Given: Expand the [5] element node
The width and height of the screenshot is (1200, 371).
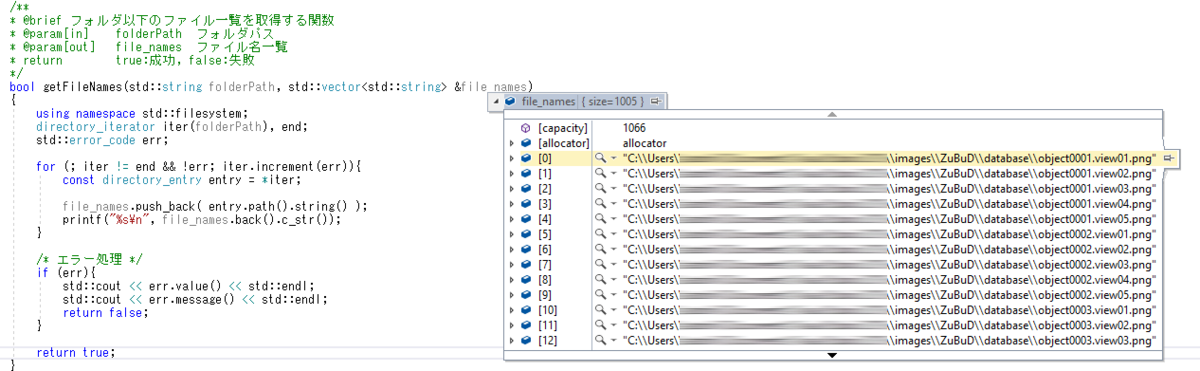Looking at the screenshot, I should pos(512,233).
